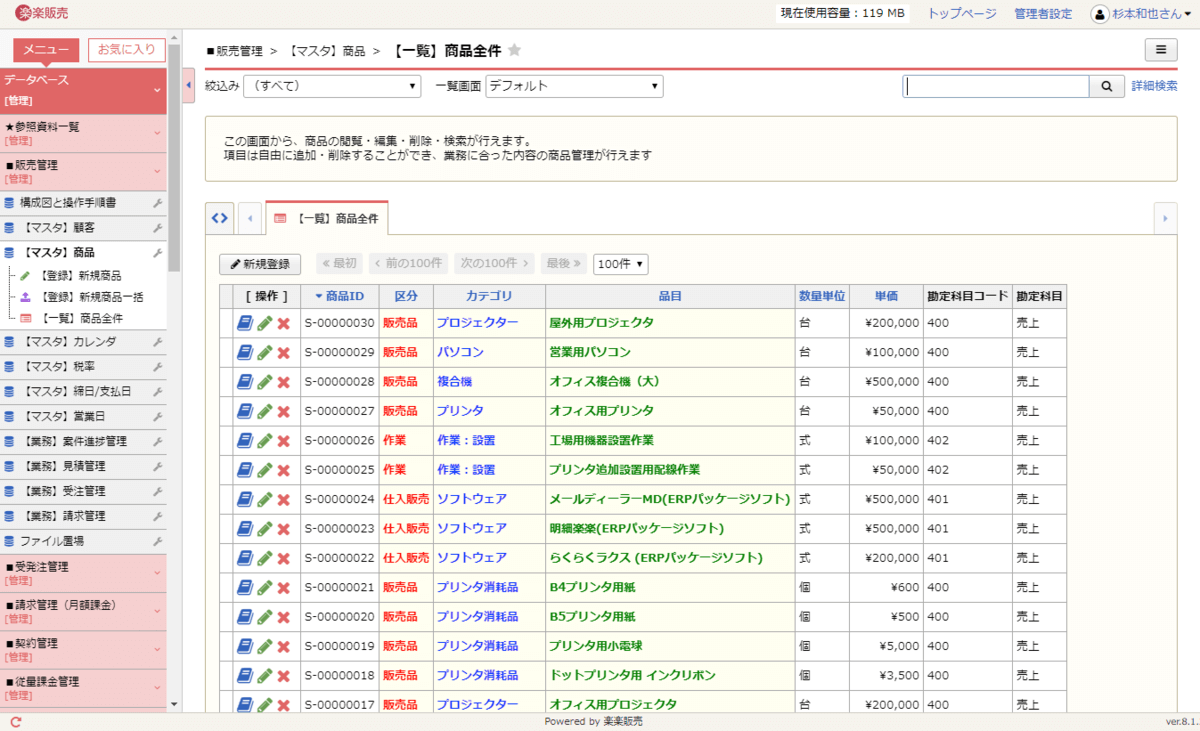The height and width of the screenshot is (731, 1200).
Task: Click wrench icon next to 【マスタ】顧客
Action: (x=157, y=228)
